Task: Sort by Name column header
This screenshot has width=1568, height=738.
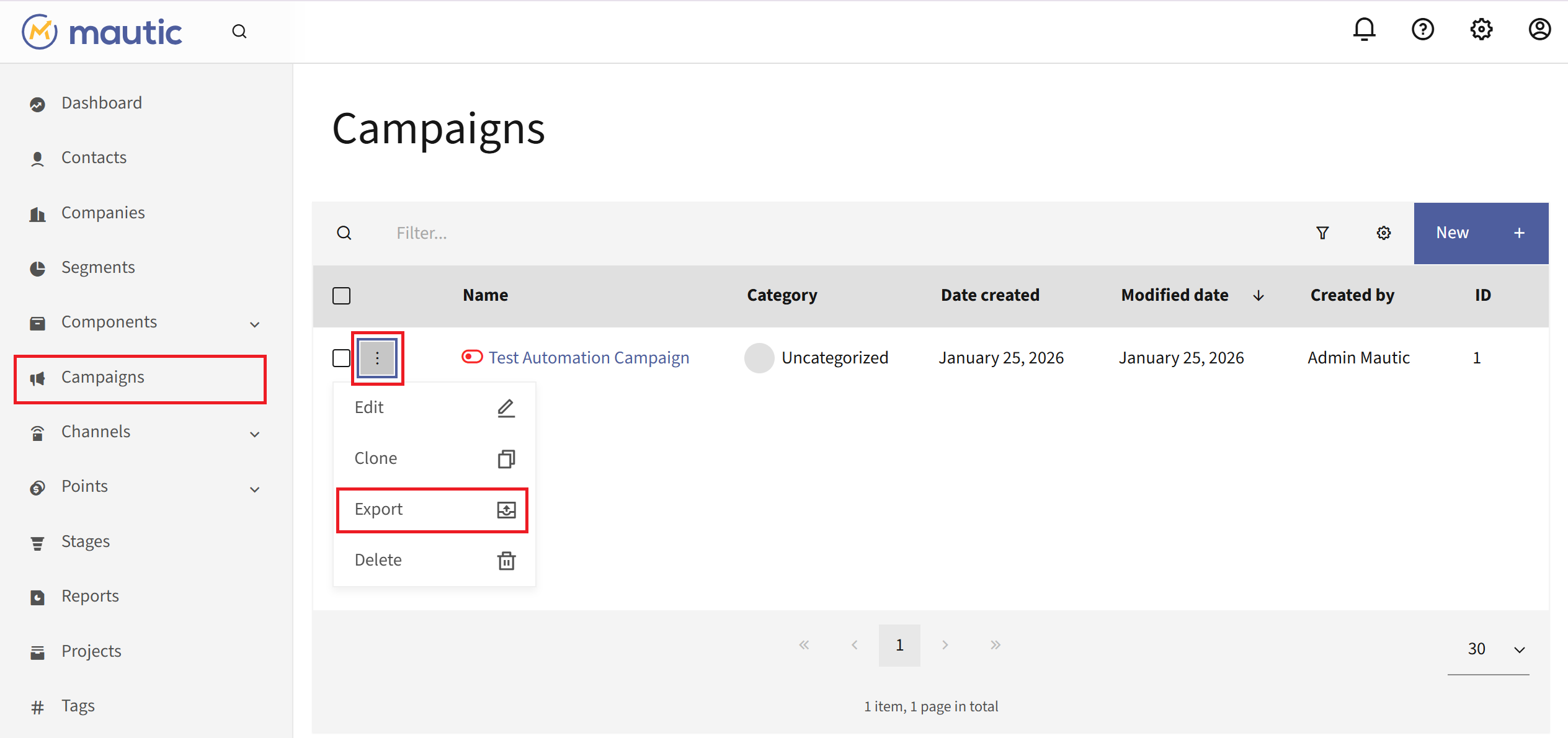Action: pos(485,295)
